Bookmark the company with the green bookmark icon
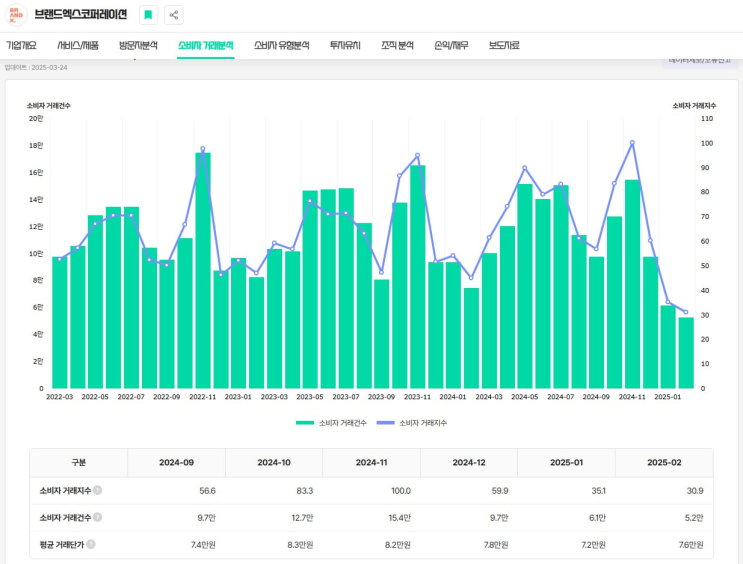The height and width of the screenshot is (564, 743). [x=148, y=15]
